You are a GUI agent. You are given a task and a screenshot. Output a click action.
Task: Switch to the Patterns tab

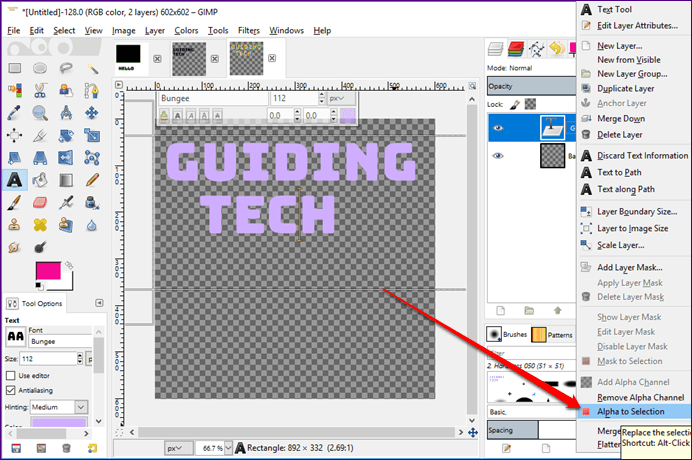[x=552, y=335]
